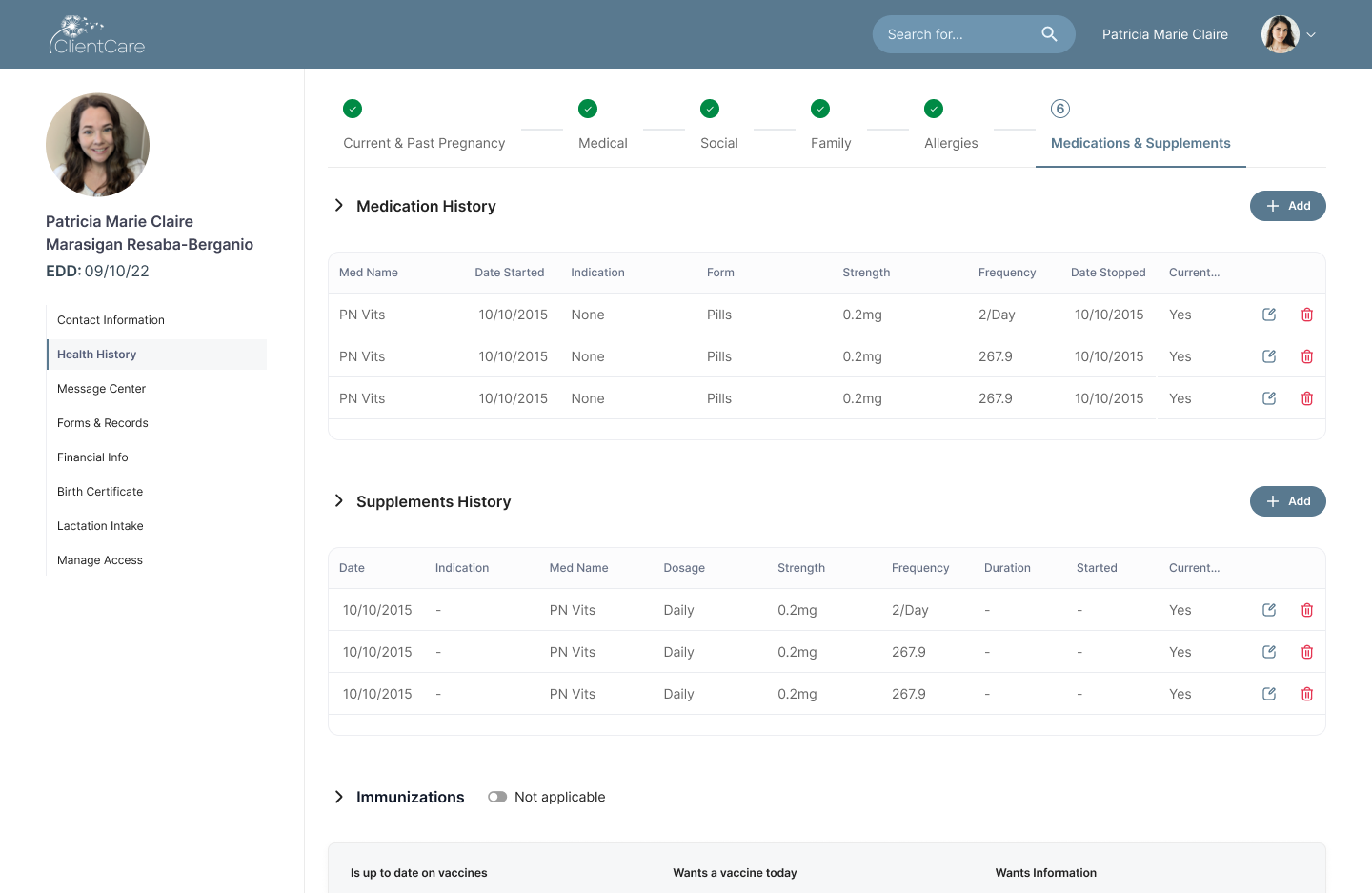Click the patient profile photo in sidebar

point(97,145)
